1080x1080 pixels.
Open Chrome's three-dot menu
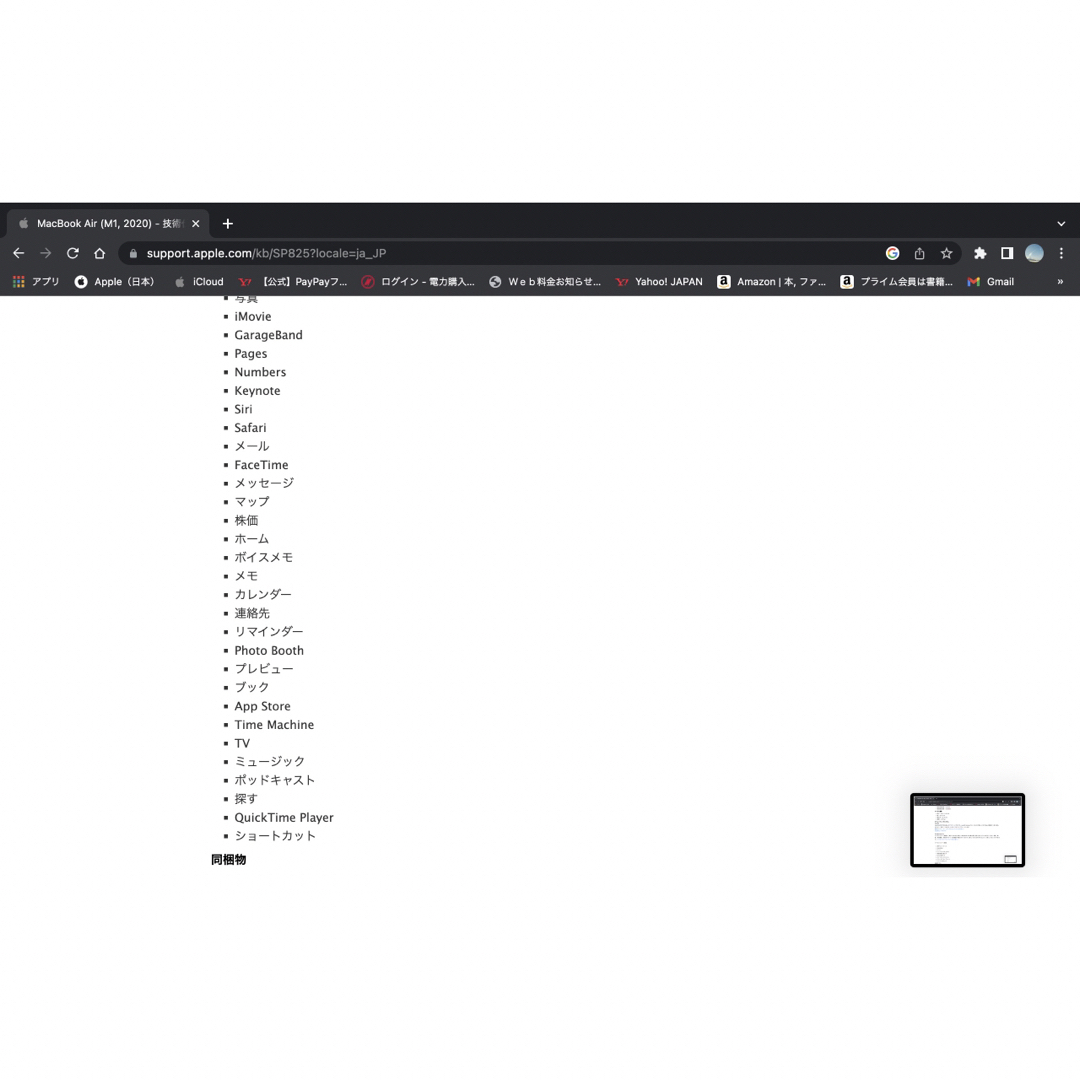[x=1061, y=253]
